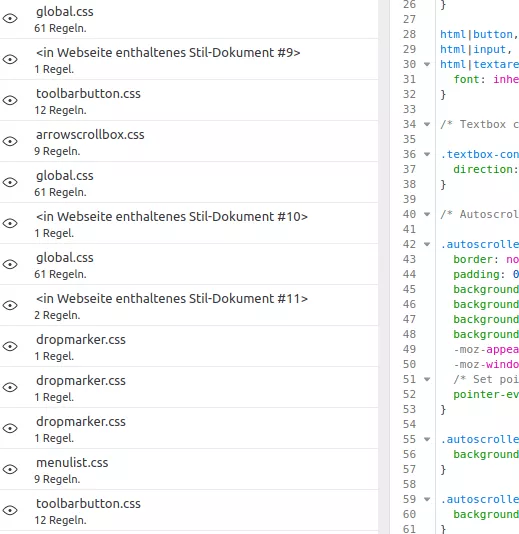The height and width of the screenshot is (534, 519).
Task: Place cursor on the font: inherit line
Action: [486, 79]
